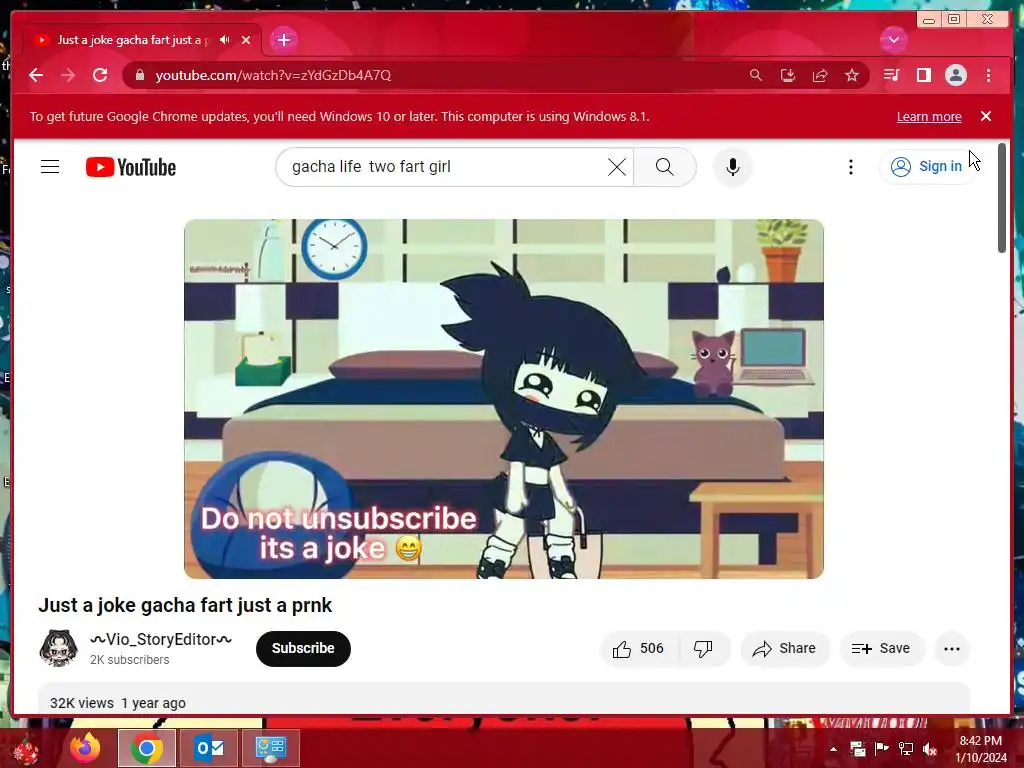The image size is (1024, 768).
Task: Expand the description showing 32K views
Action: (504, 700)
